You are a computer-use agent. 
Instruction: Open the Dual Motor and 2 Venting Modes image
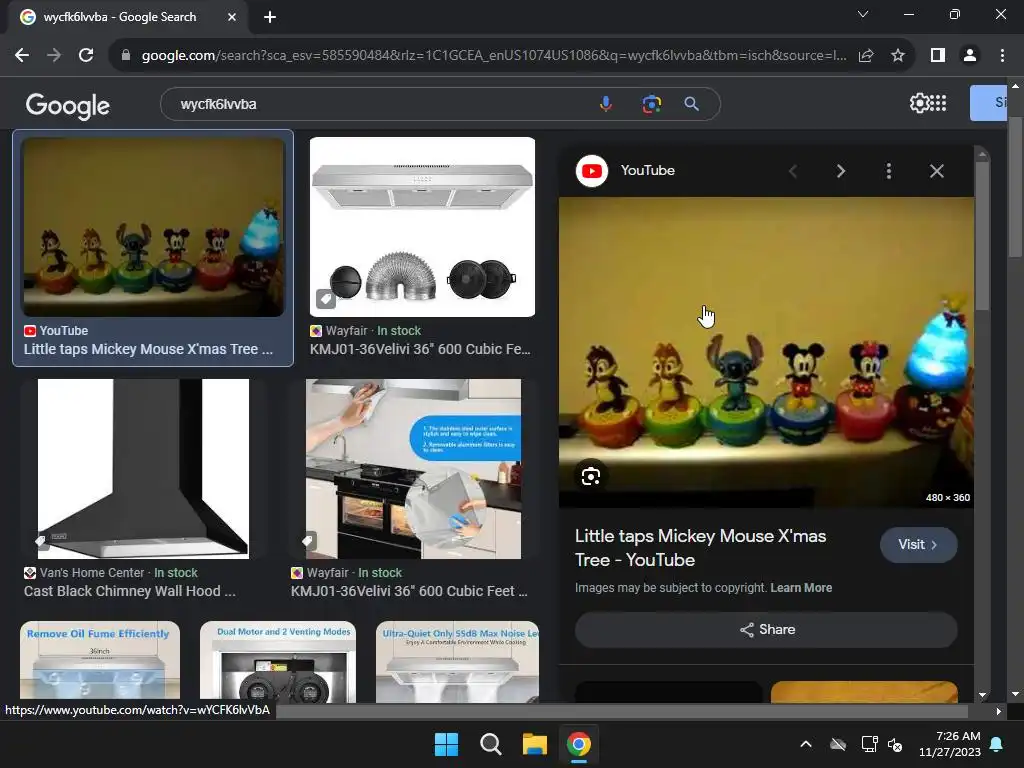pyautogui.click(x=278, y=661)
